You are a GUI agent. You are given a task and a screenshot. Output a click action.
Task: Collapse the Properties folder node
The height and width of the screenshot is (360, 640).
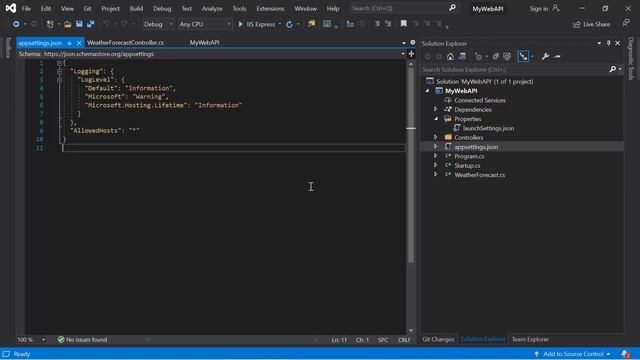pyautogui.click(x=436, y=119)
